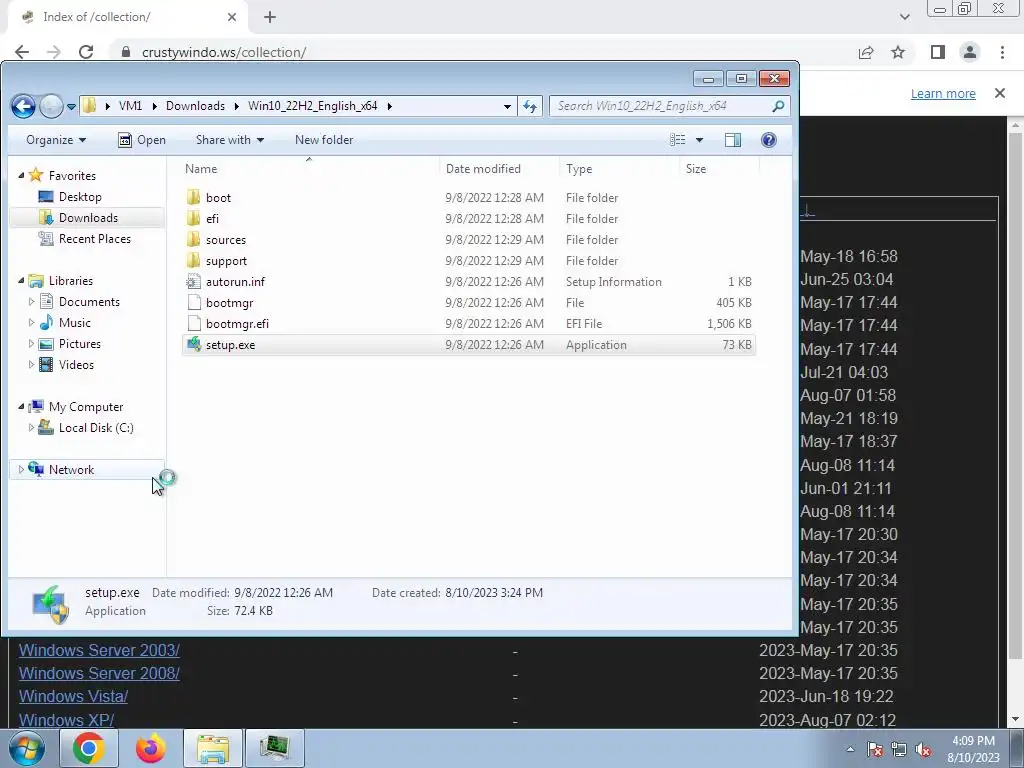The image size is (1024, 768).
Task: Click the Chrome address bar URL
Action: [x=224, y=52]
